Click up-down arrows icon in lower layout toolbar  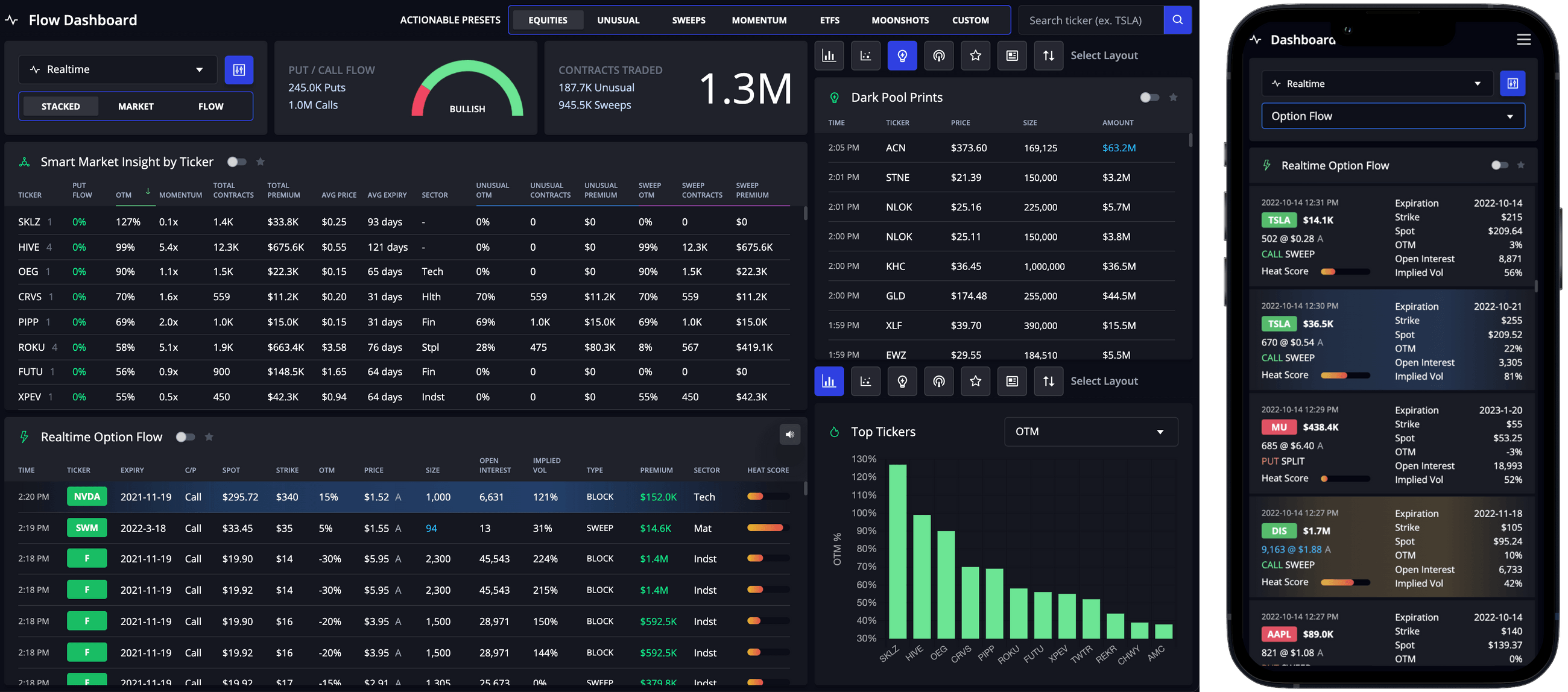click(1048, 381)
